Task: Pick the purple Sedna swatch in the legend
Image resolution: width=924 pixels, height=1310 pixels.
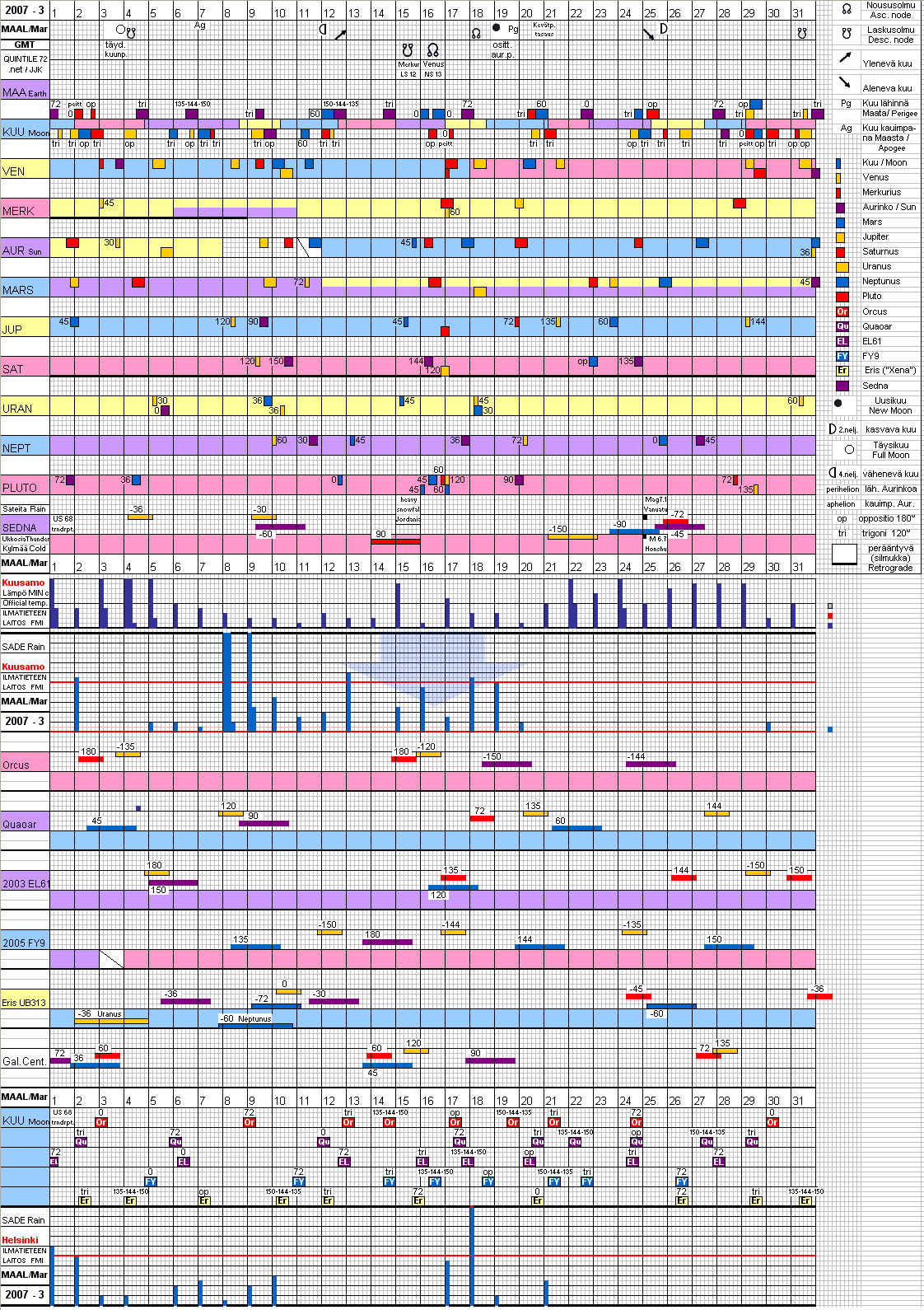Action: pos(842,386)
